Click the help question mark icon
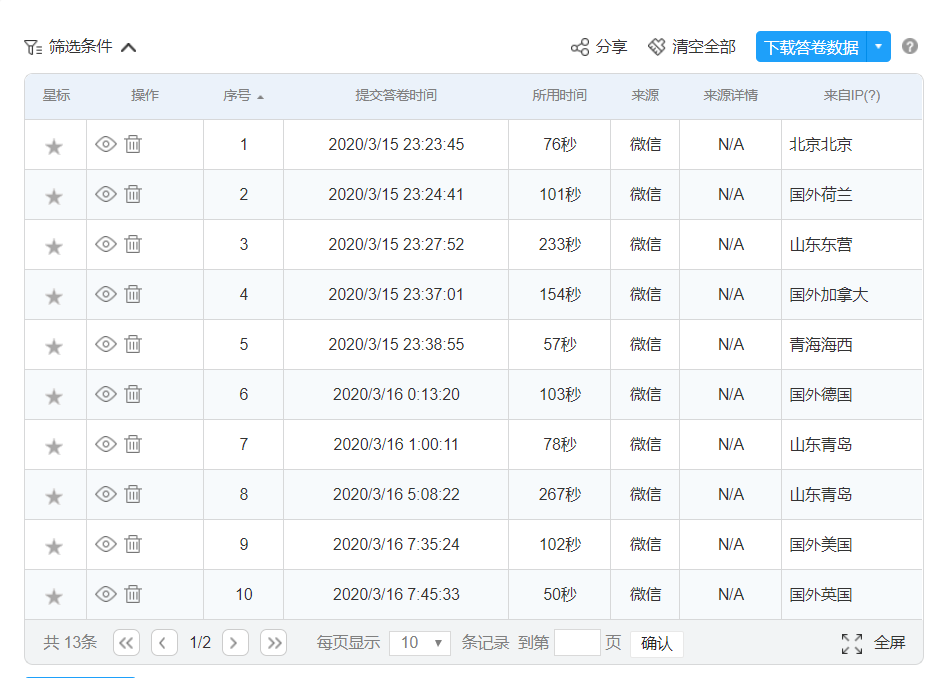The width and height of the screenshot is (936, 678). 909,46
